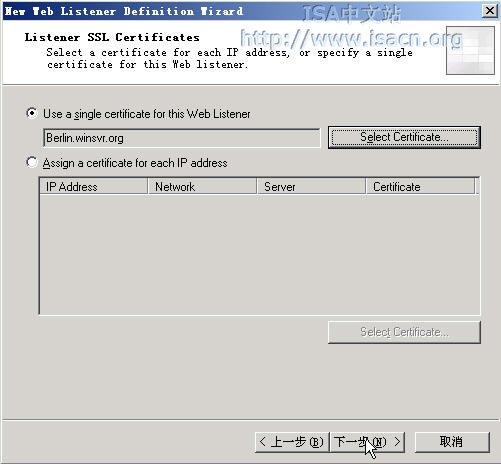Focus the Berlin.winsvr.org certificate field
Image resolution: width=501 pixels, height=464 pixels.
[x=182, y=138]
